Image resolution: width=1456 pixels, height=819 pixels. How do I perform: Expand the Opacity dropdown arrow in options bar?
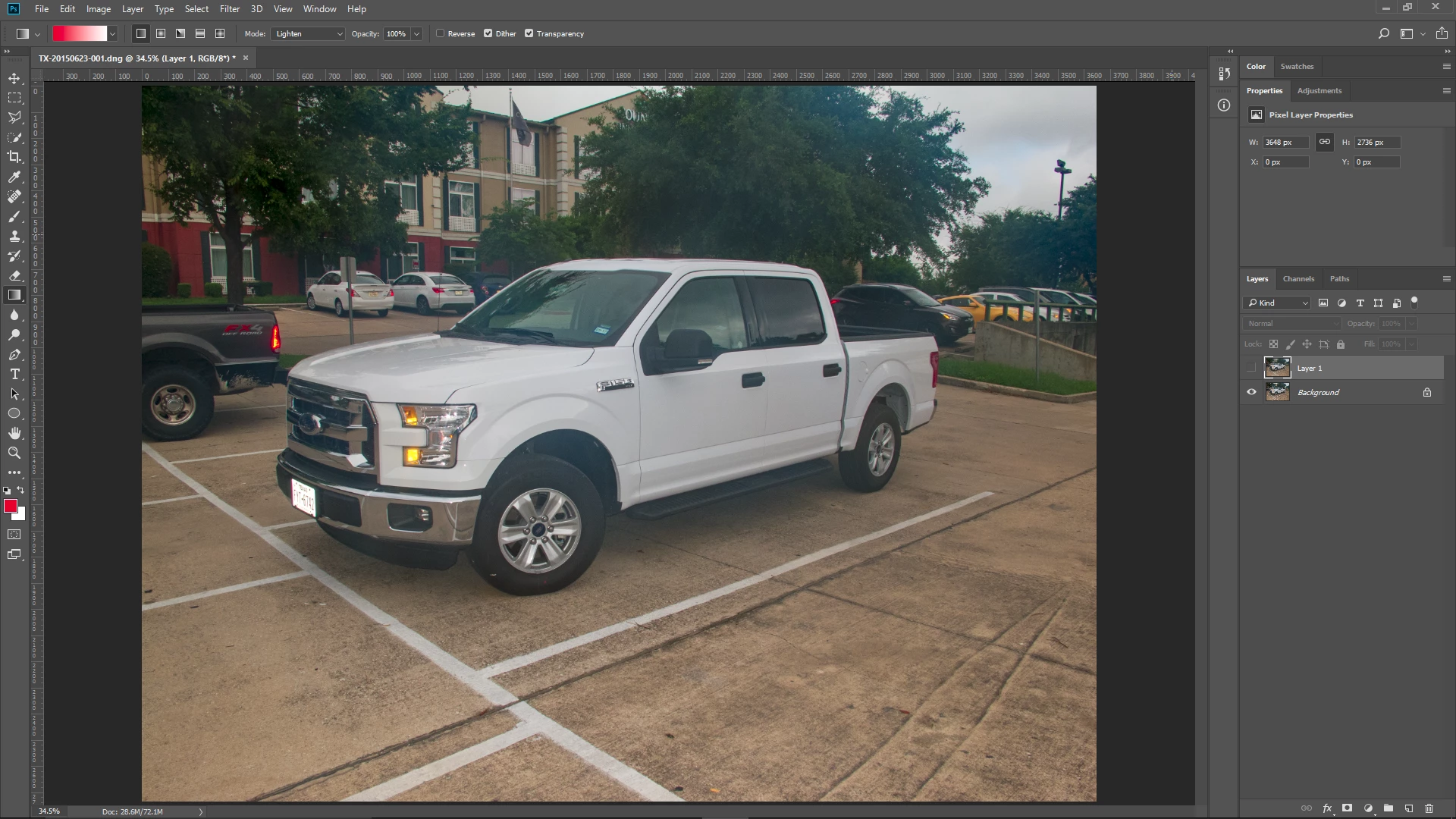coord(416,33)
